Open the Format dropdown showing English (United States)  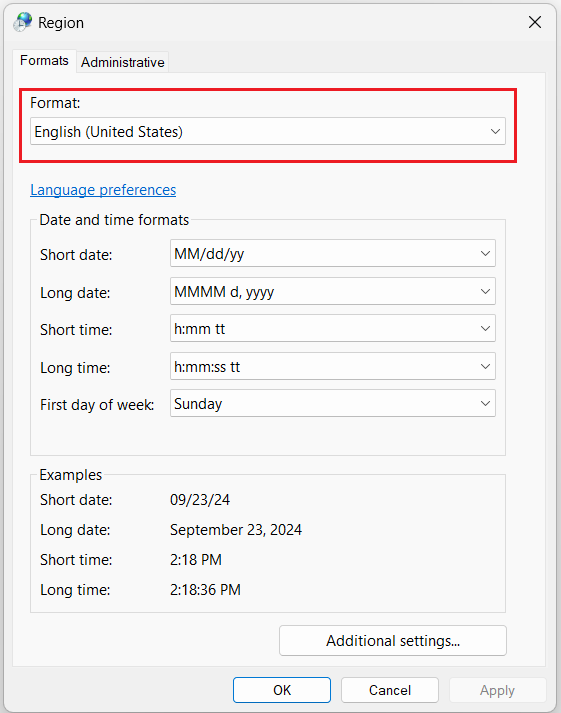pos(268,131)
